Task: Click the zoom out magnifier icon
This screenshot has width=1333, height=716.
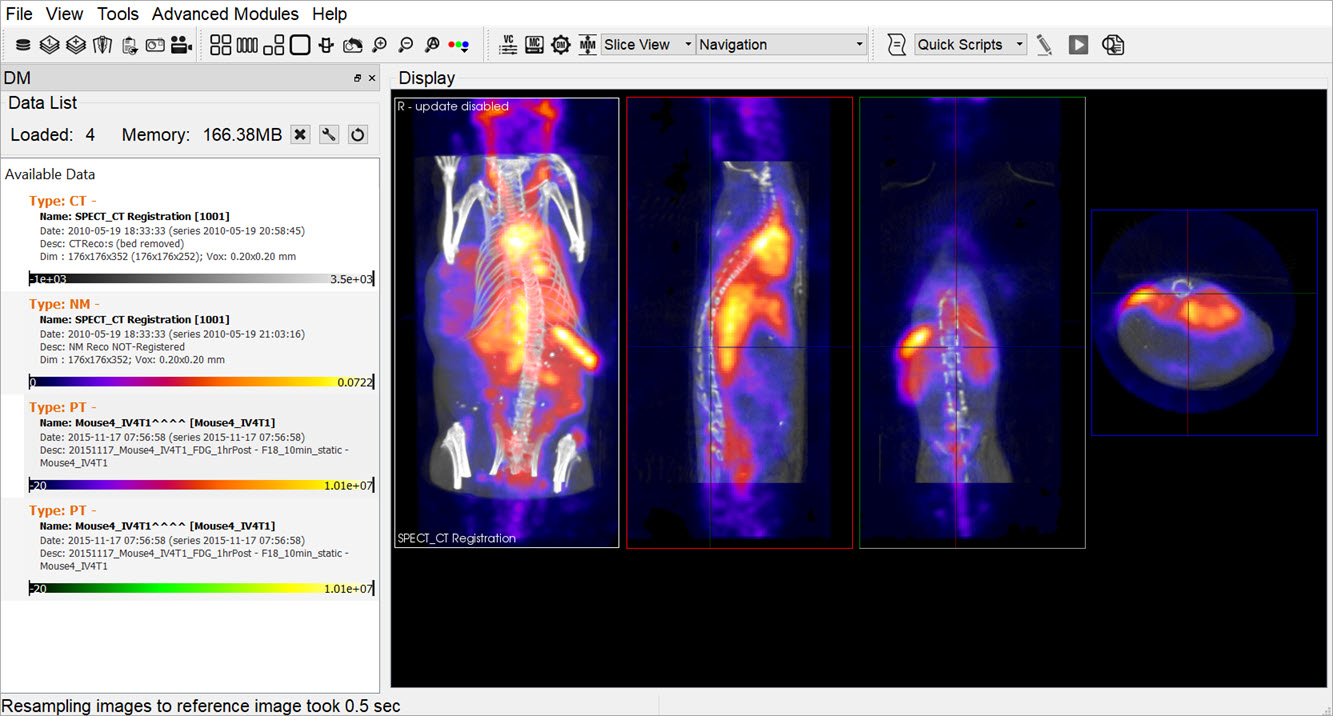Action: (x=406, y=45)
